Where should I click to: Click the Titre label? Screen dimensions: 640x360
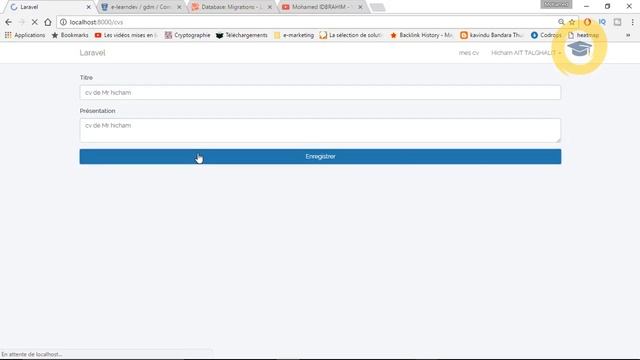(x=86, y=78)
